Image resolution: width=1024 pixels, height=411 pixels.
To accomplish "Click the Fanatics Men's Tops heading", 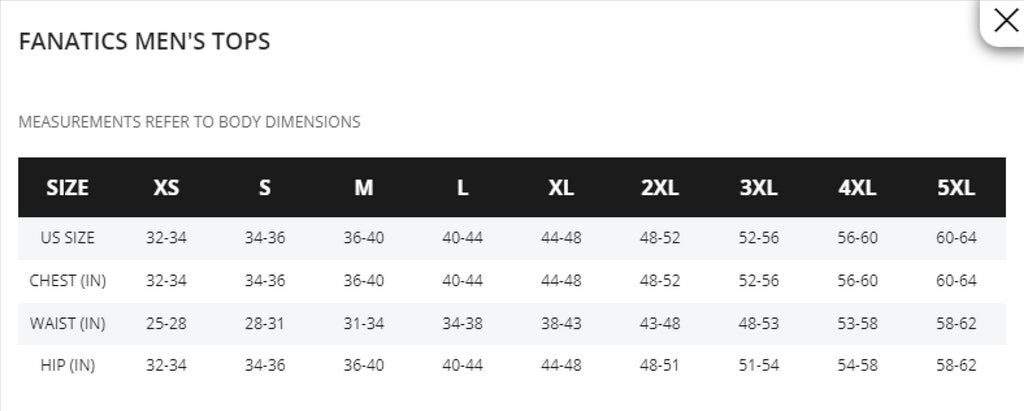I will point(144,41).
